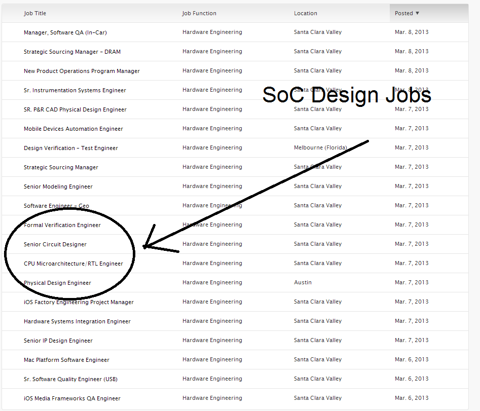Open Mobile Devices Automation Engineer listing
This screenshot has height=411, width=480.
pos(73,129)
